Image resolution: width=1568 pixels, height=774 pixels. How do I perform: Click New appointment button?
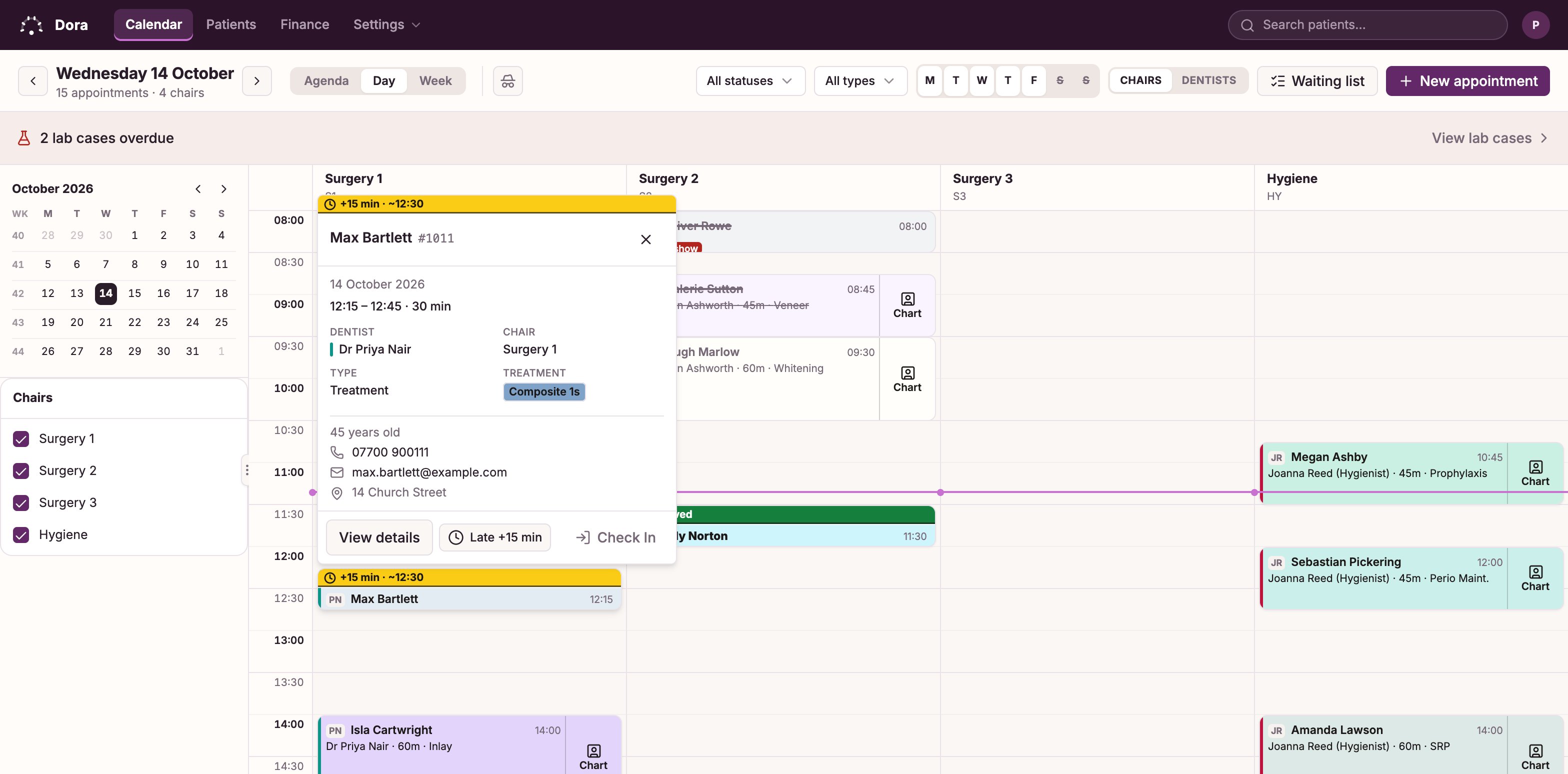[x=1467, y=81]
